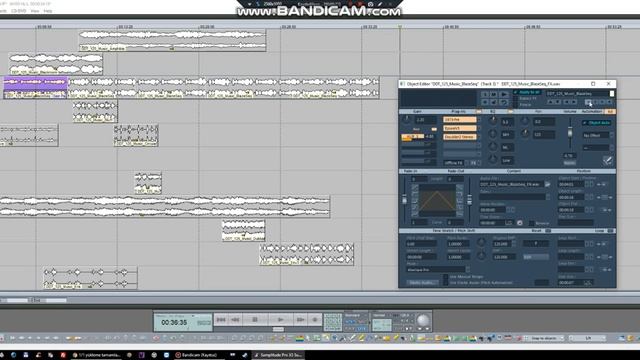Enable Use Musical Tempo checkbox
640x360 pixels.
tap(446, 276)
